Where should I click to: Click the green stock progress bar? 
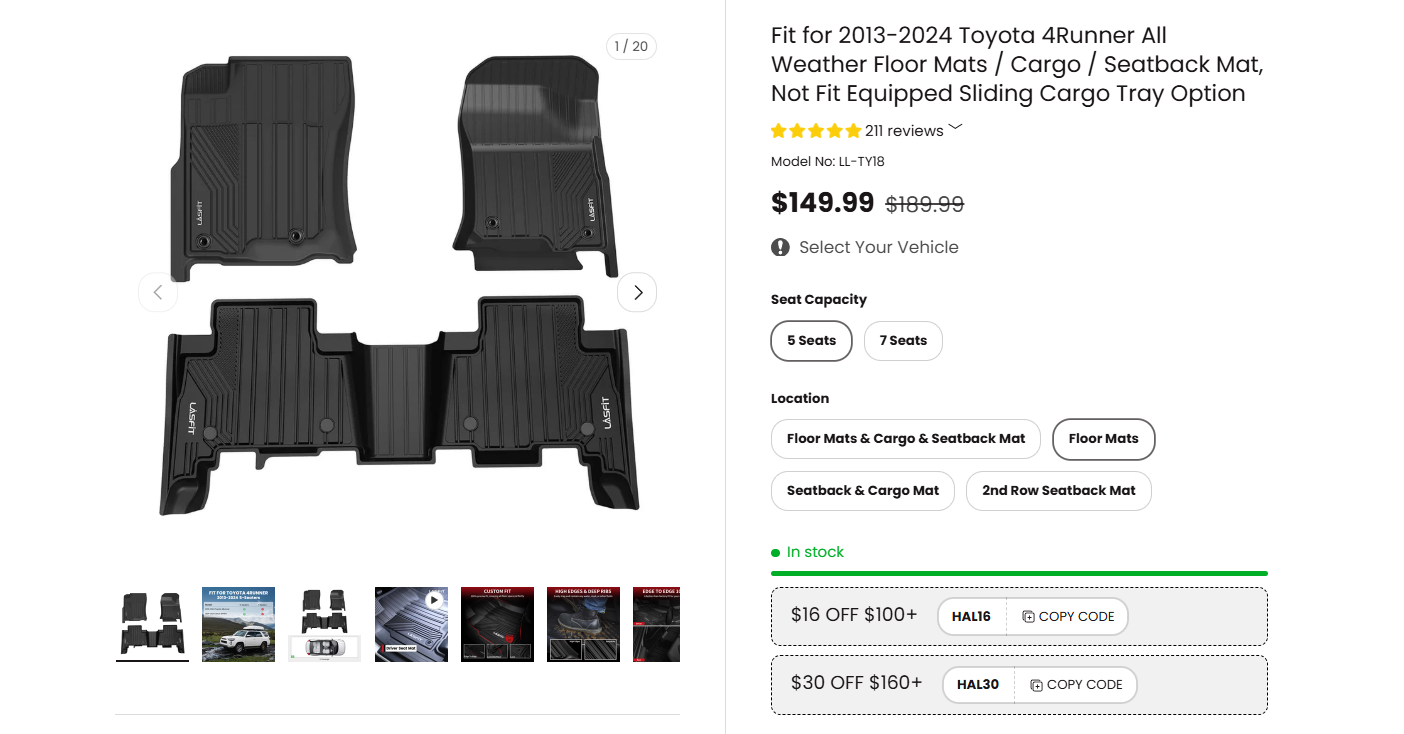[1018, 573]
